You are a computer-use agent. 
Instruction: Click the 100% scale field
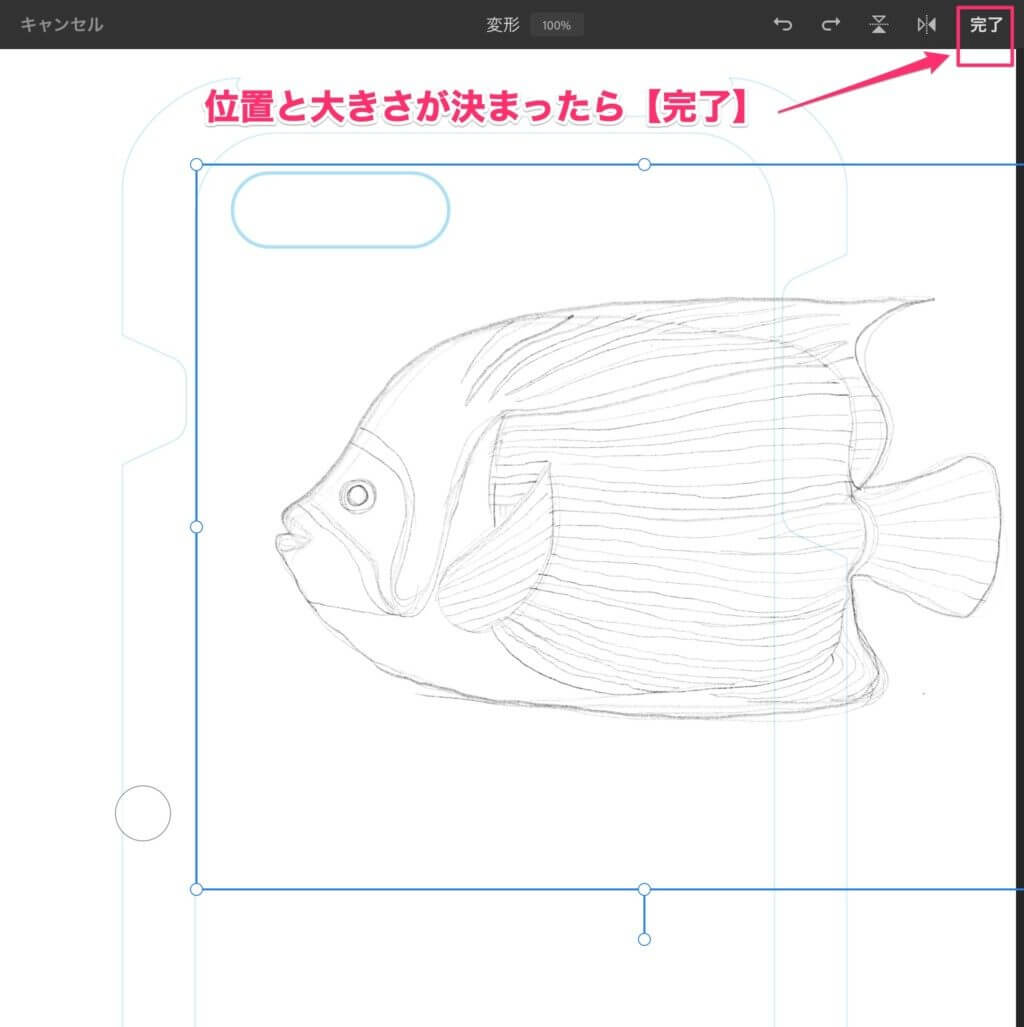coord(556,25)
